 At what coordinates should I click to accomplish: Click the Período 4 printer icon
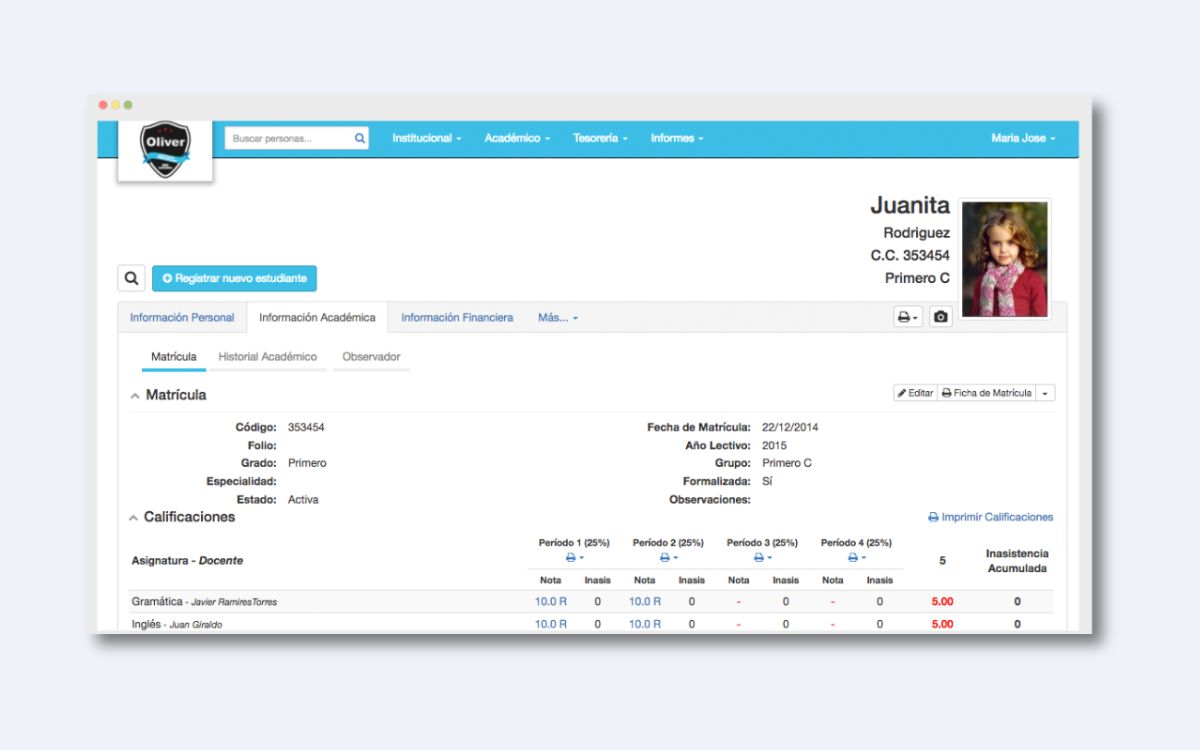point(855,558)
